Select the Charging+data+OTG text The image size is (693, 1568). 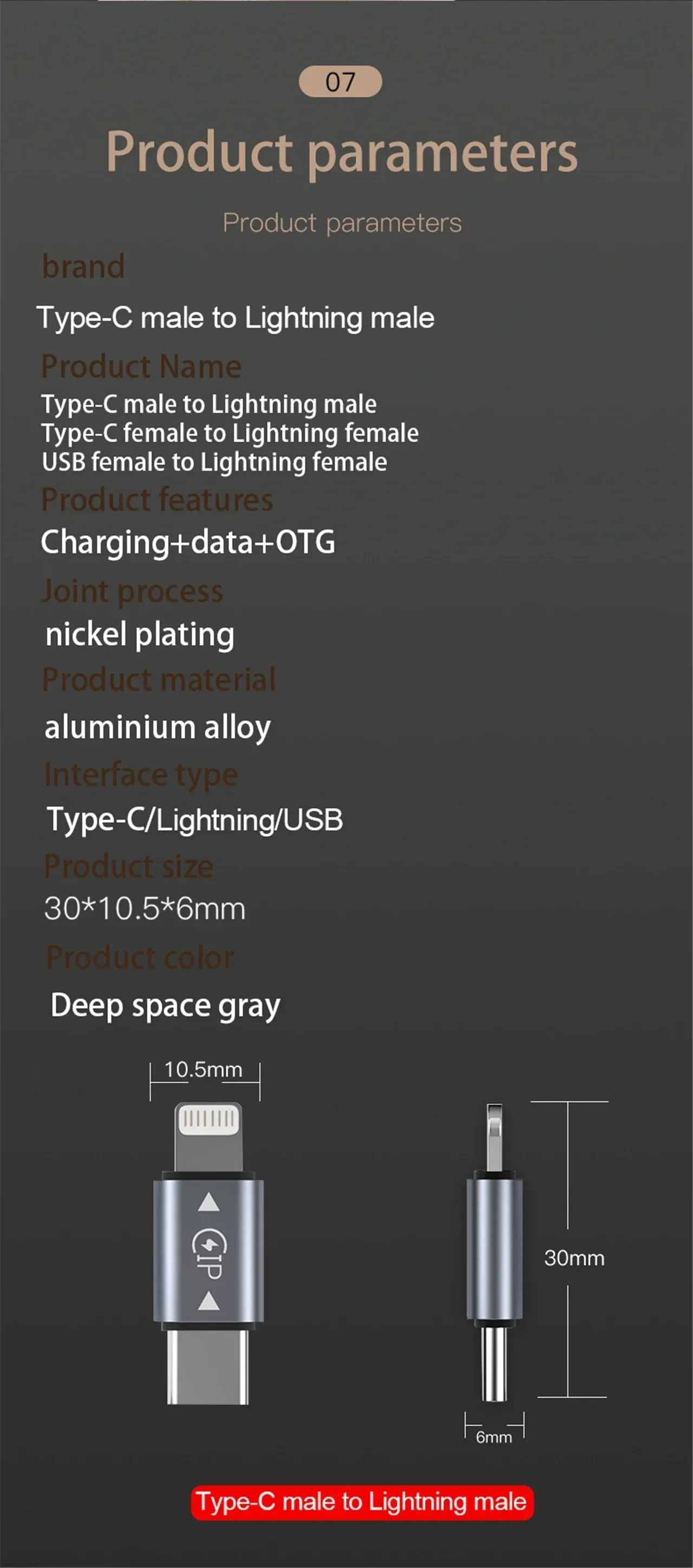pyautogui.click(x=187, y=542)
